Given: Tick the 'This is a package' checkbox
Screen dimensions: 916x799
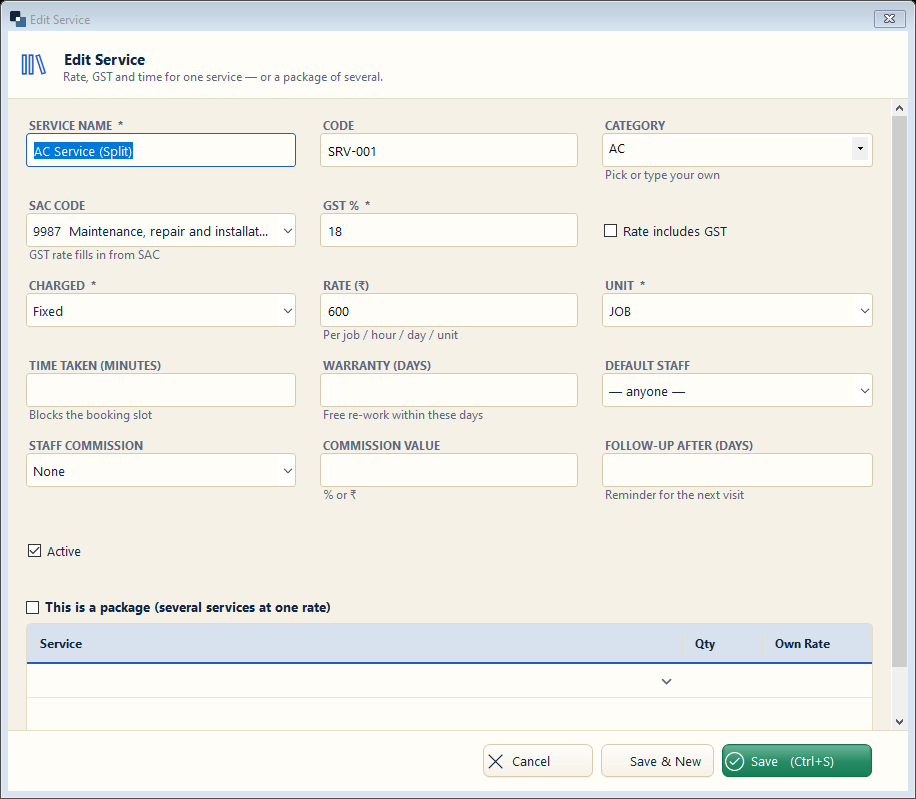Looking at the screenshot, I should click(x=33, y=607).
